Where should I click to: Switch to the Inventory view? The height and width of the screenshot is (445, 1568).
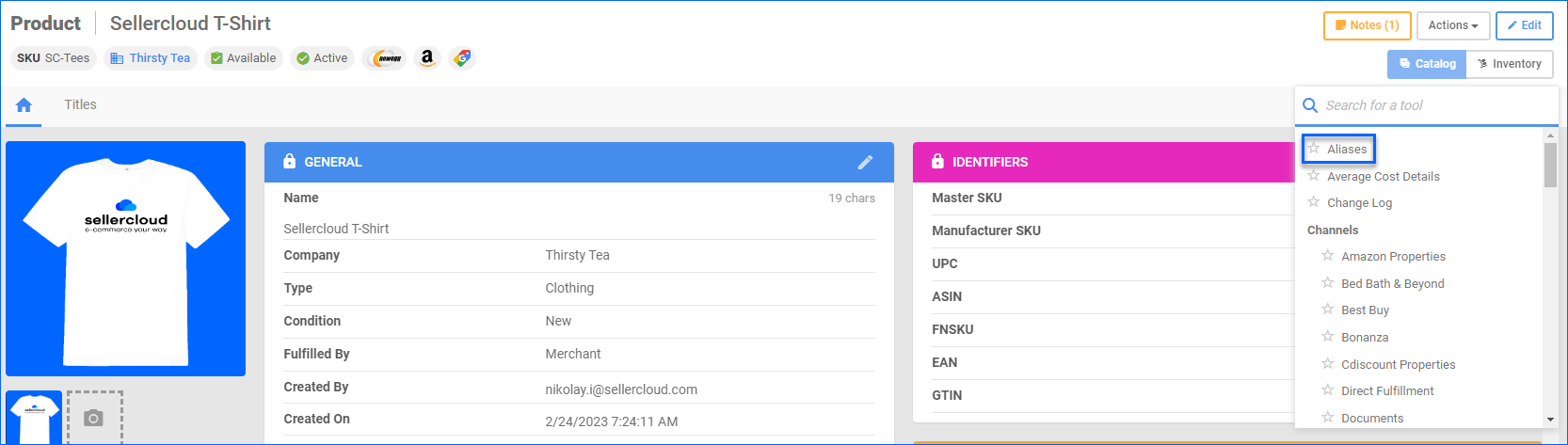(x=1510, y=64)
